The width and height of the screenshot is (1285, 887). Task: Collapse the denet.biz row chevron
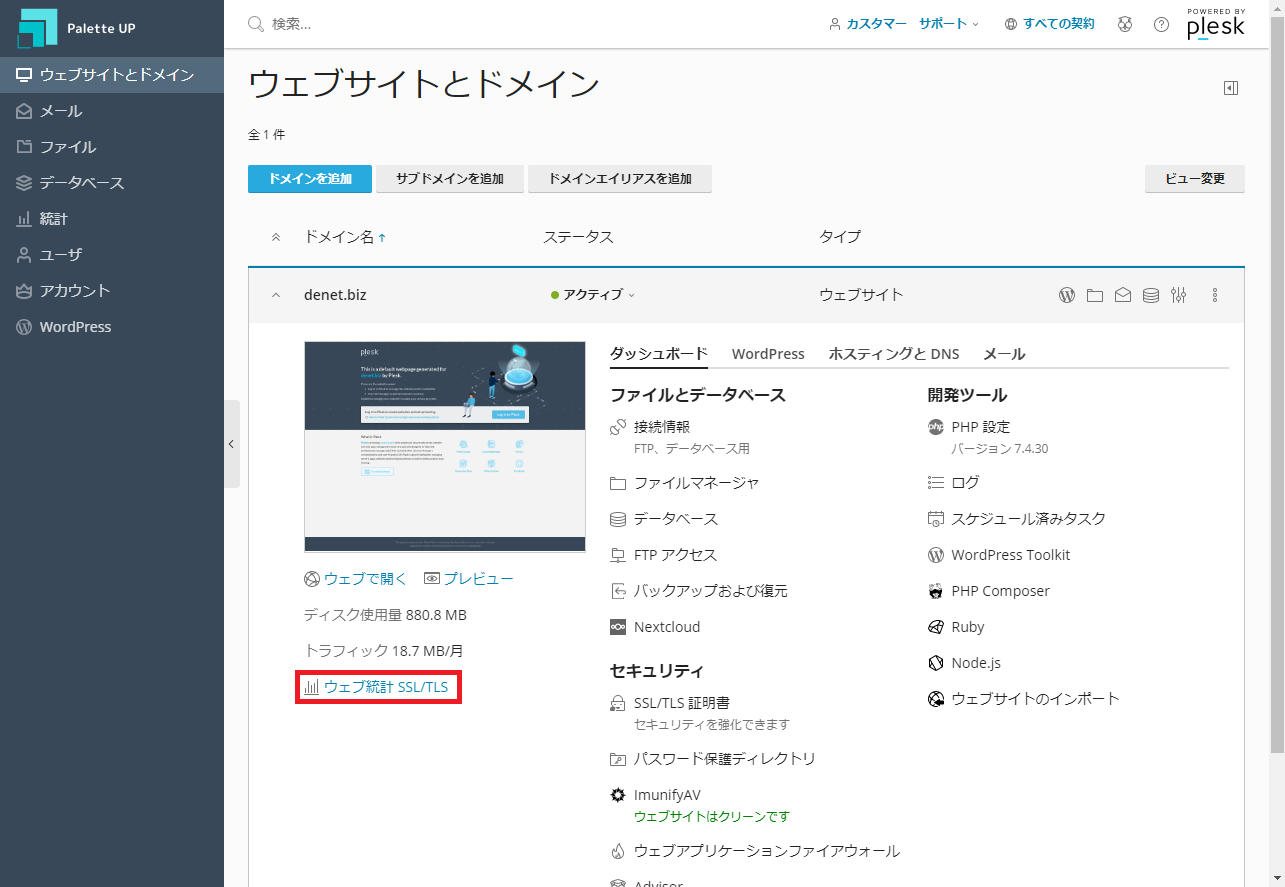pos(276,295)
